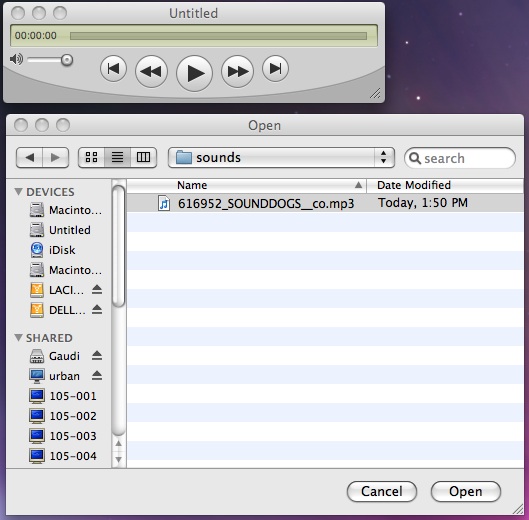Switch to list view in Open dialog
529x520 pixels.
click(x=117, y=157)
